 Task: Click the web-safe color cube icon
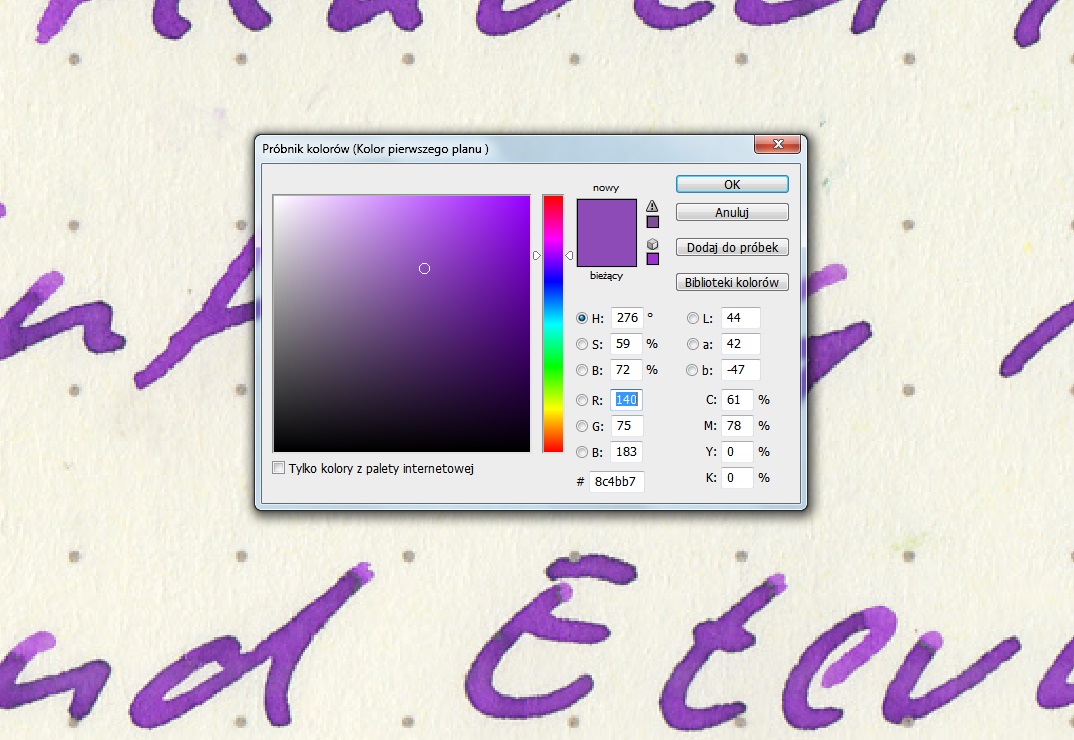pyautogui.click(x=653, y=243)
